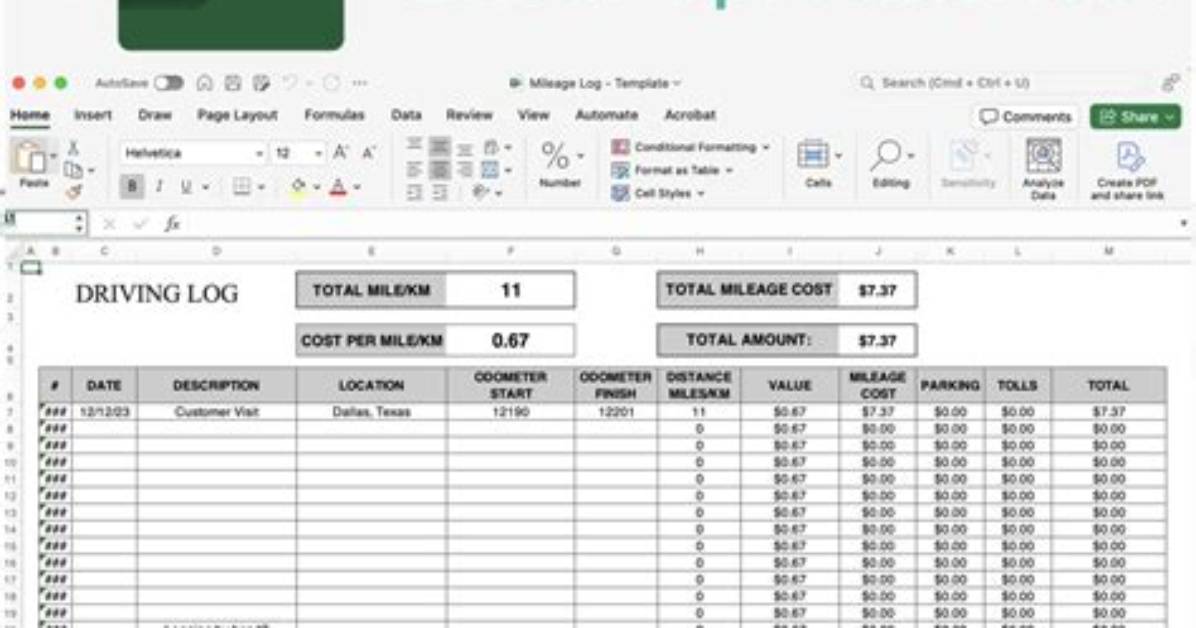The width and height of the screenshot is (1196, 628).
Task: Toggle Italic formatting
Action: pyautogui.click(x=159, y=186)
